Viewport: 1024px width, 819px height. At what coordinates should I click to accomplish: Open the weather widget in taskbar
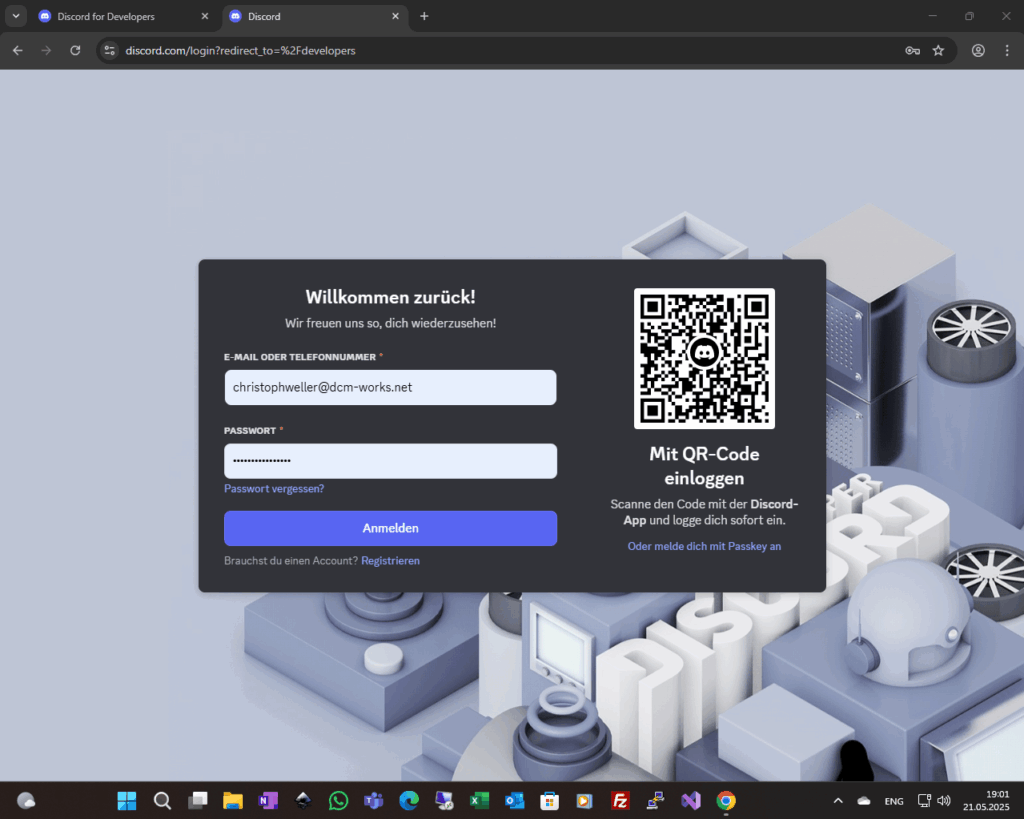(26, 801)
